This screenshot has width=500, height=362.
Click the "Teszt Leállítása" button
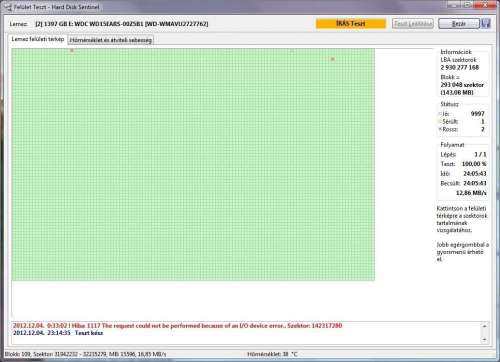click(413, 24)
